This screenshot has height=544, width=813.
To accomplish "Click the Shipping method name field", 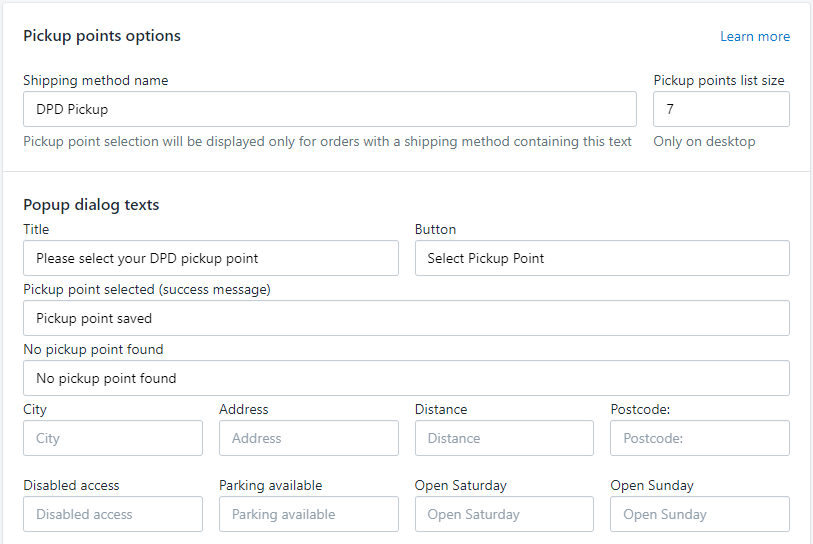I will point(330,109).
